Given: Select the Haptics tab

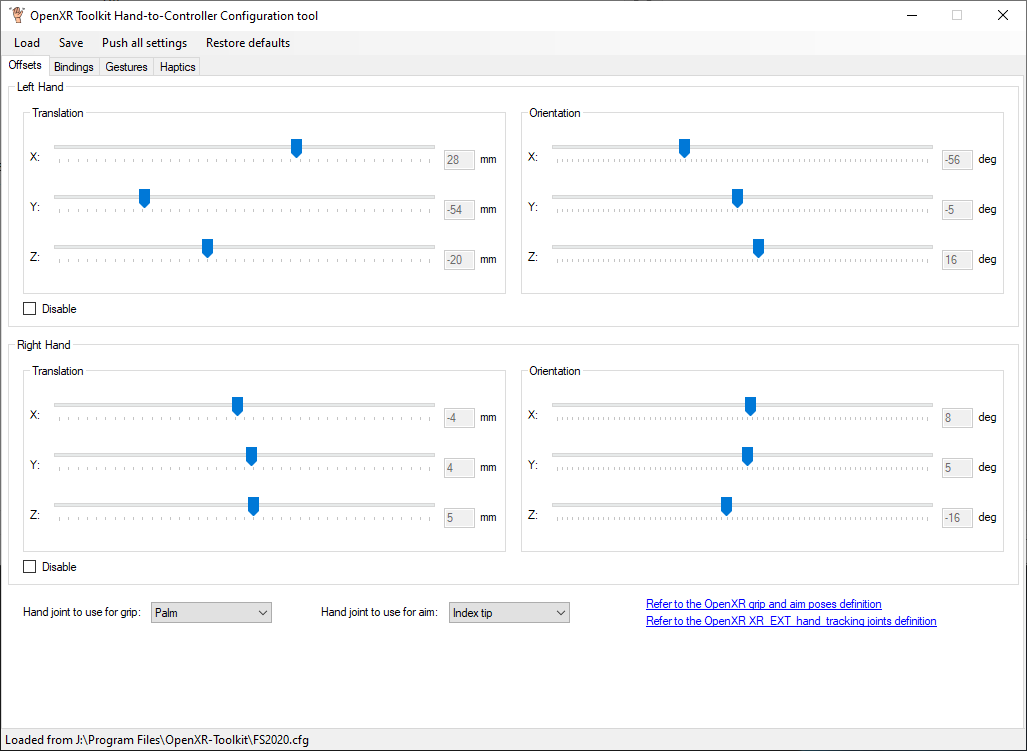Looking at the screenshot, I should pyautogui.click(x=177, y=67).
